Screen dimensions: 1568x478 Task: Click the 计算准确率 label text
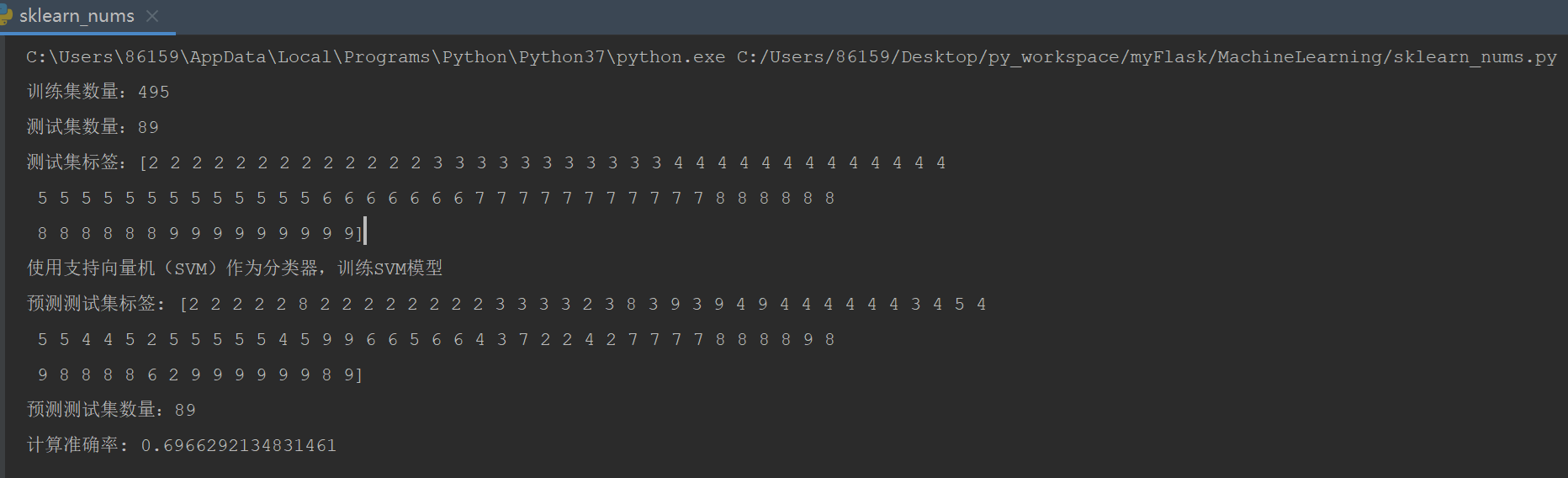(76, 445)
